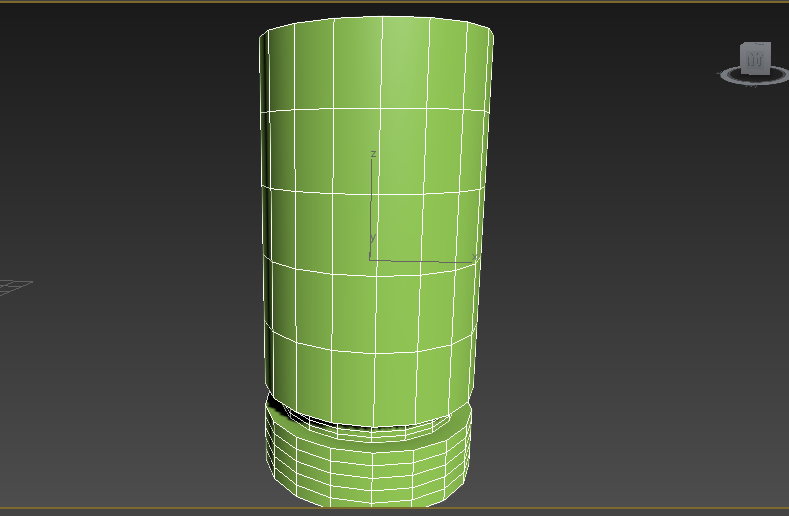Viewport: 789px width, 516px height.
Task: Click the X axis line of gizmo
Action: coord(420,260)
